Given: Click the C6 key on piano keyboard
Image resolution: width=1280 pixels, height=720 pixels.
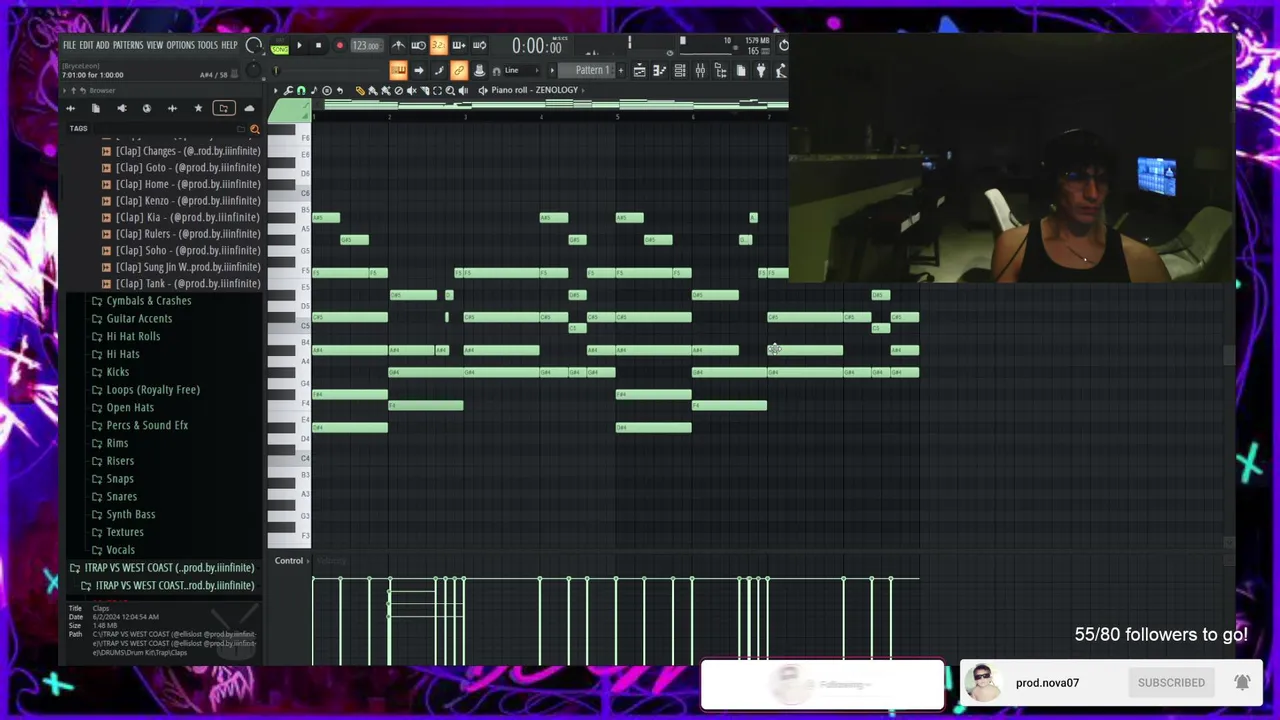Looking at the screenshot, I should tap(290, 192).
